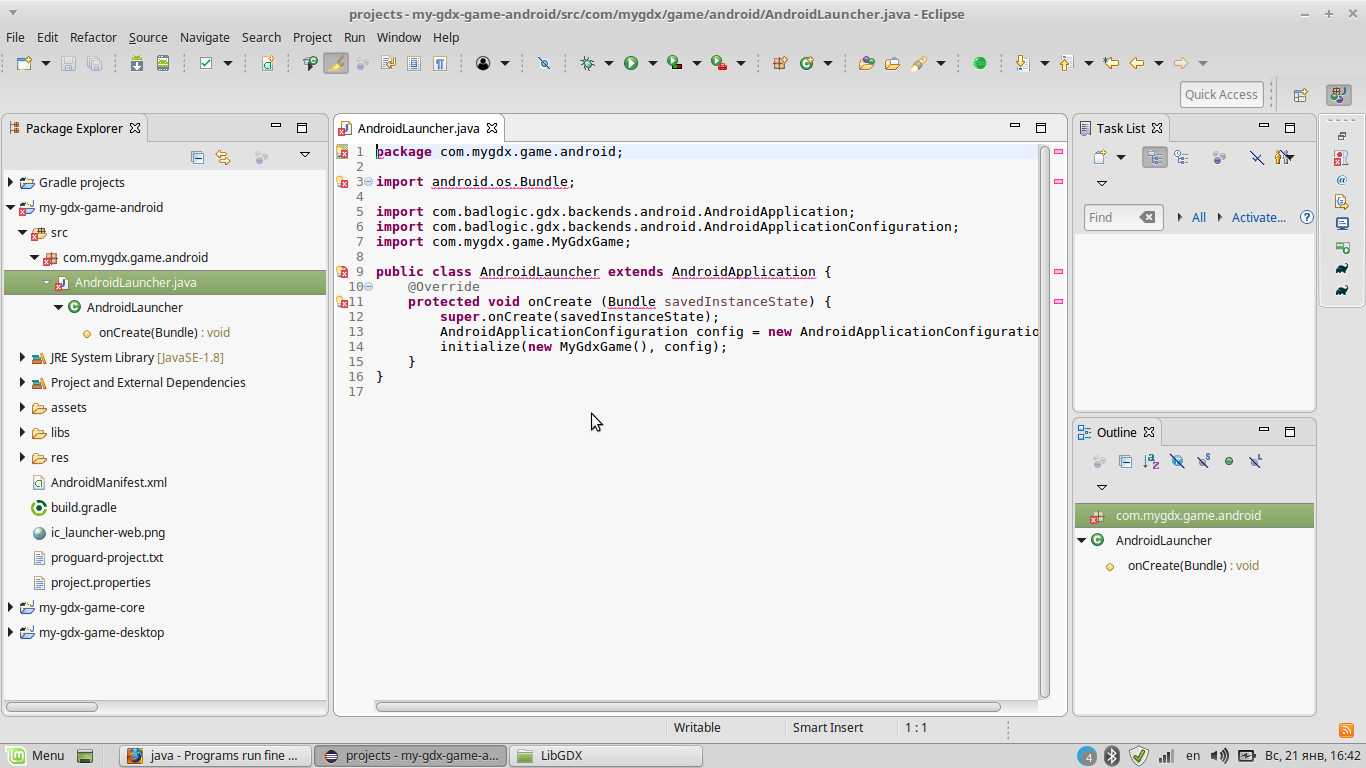1366x768 pixels.
Task: Toggle Scheduled view in Task List
Action: click(1182, 157)
